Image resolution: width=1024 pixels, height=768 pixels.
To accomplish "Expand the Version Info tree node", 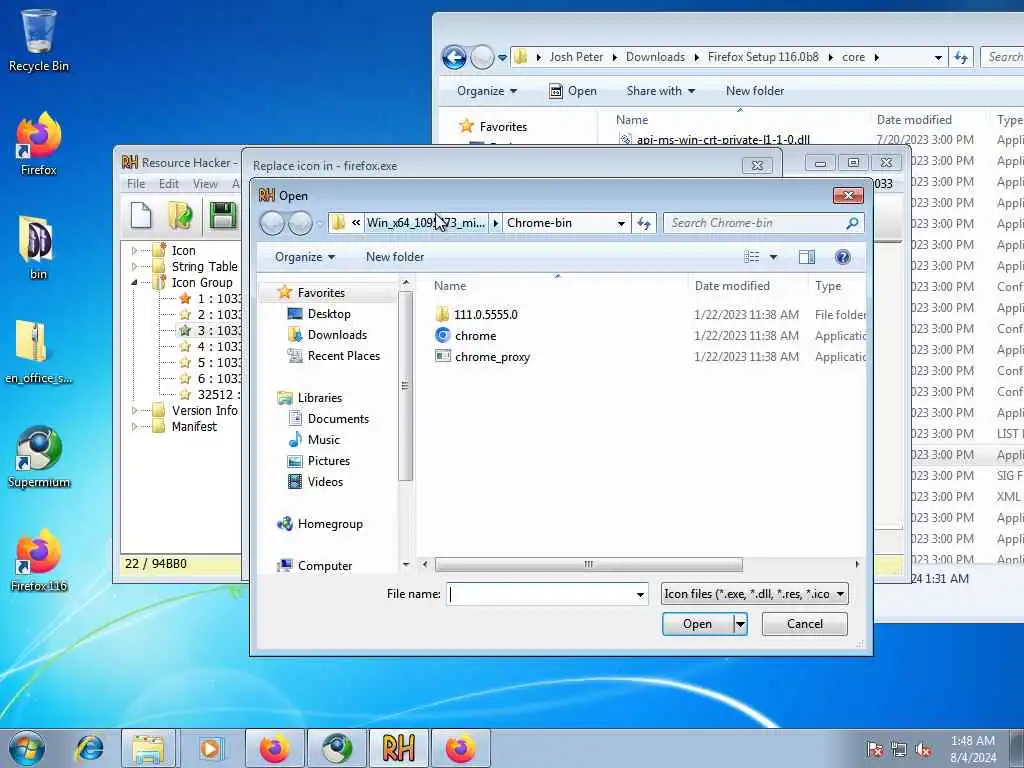I will click(135, 411).
